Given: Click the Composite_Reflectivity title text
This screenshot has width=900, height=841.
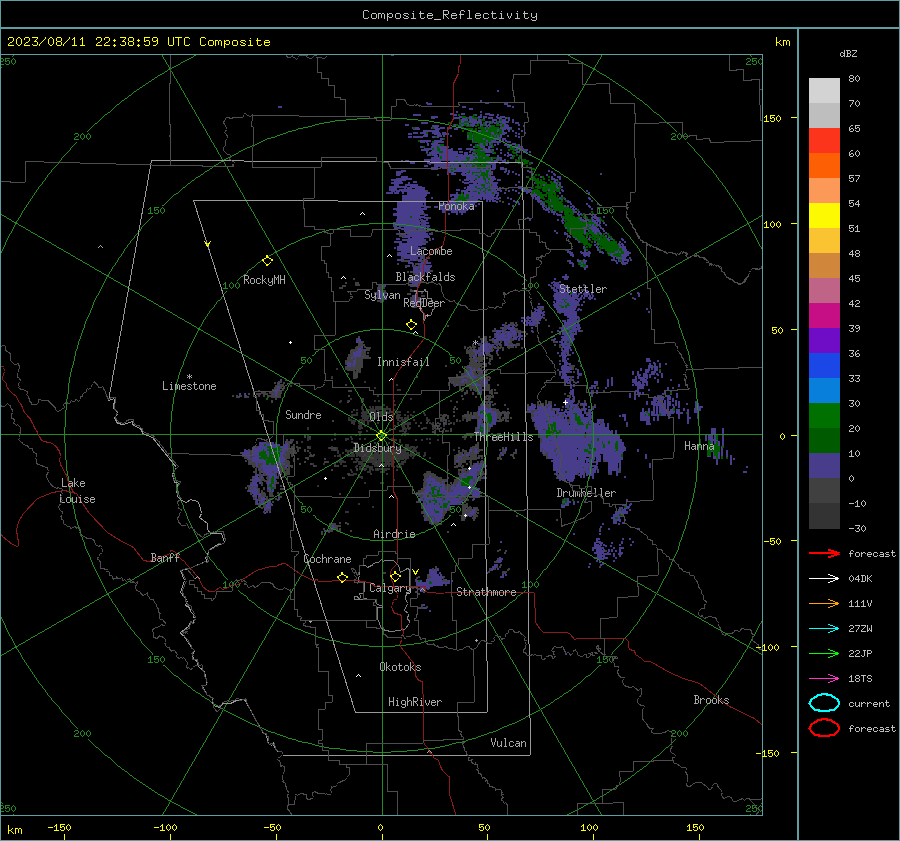Looking at the screenshot, I should pos(450,15).
